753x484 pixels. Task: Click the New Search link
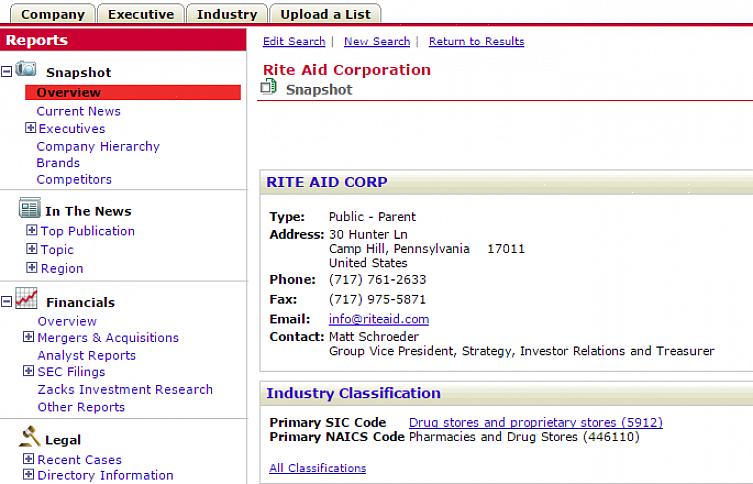[377, 41]
